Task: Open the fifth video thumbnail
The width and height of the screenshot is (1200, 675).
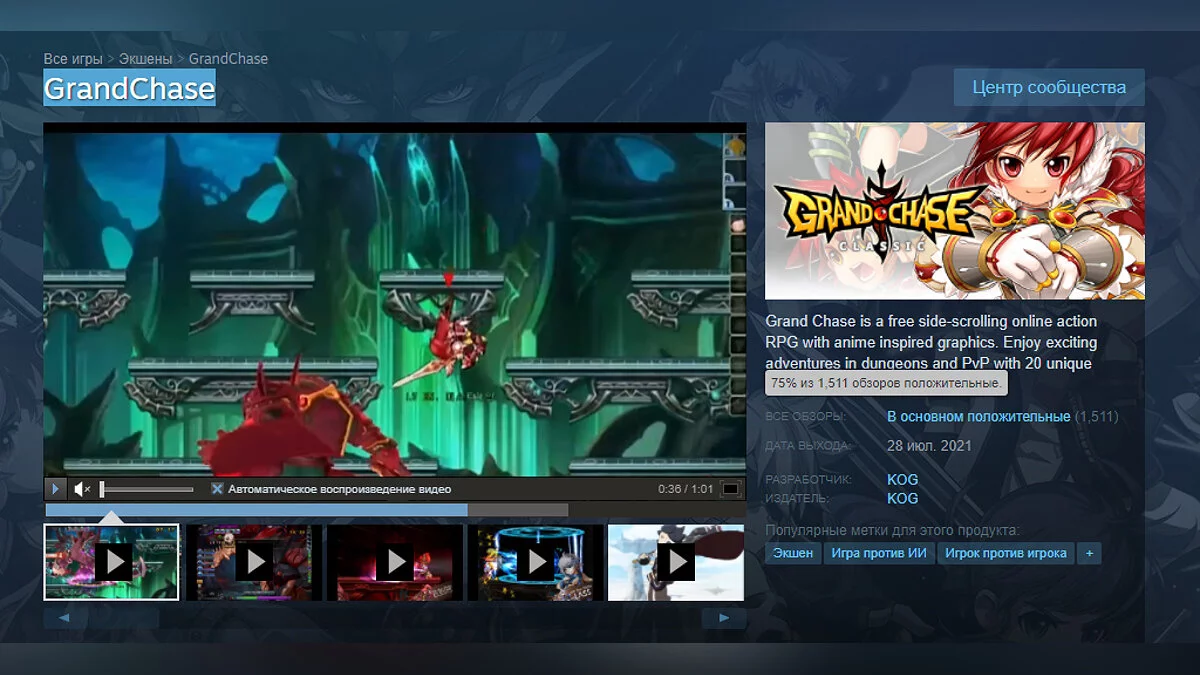Action: coord(676,562)
